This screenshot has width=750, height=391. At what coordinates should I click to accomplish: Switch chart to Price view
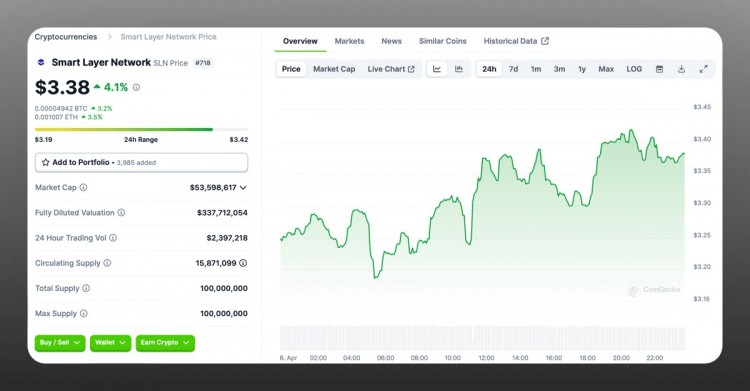[x=291, y=69]
